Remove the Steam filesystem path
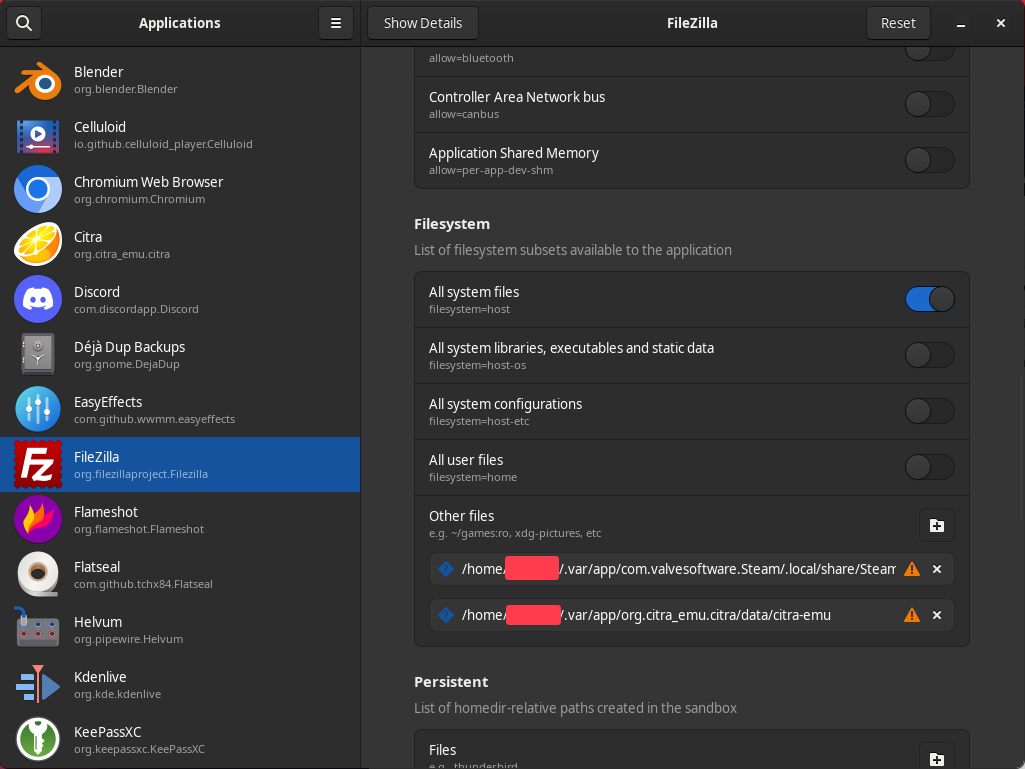 [x=937, y=569]
